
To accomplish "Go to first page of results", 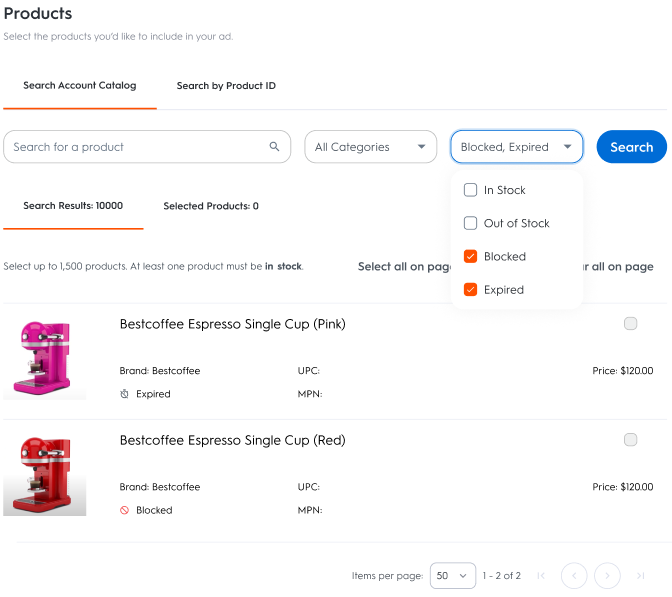I will click(x=541, y=576).
